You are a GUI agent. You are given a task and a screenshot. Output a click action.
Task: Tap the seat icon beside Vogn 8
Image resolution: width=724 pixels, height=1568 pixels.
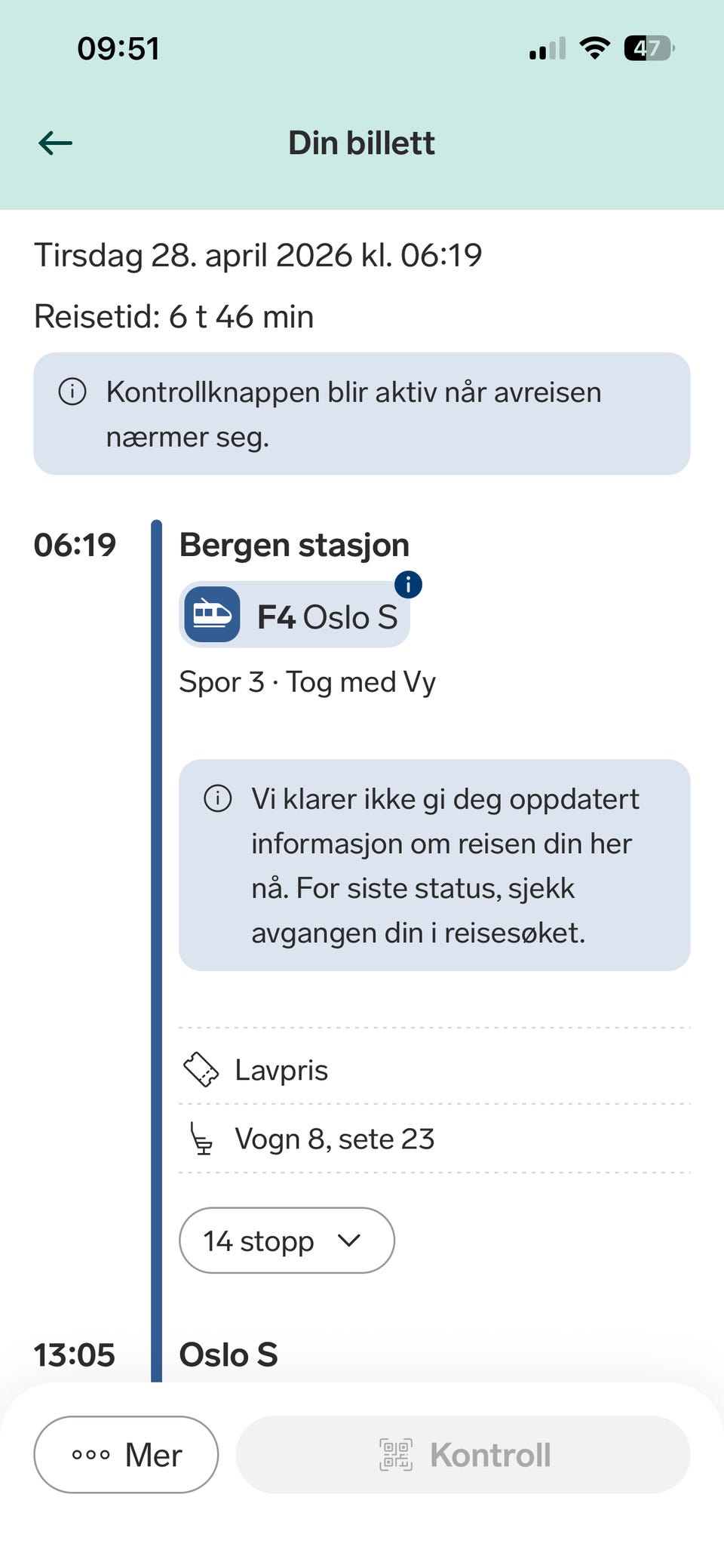tap(201, 1139)
